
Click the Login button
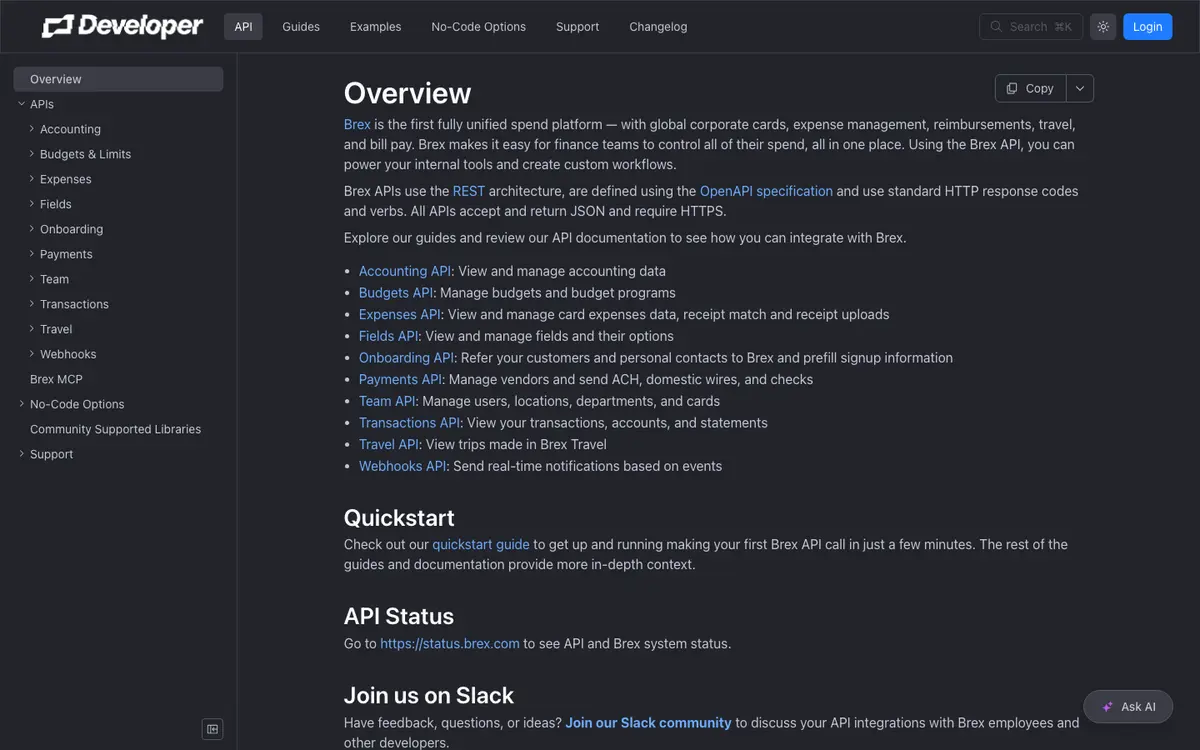pyautogui.click(x=1147, y=27)
